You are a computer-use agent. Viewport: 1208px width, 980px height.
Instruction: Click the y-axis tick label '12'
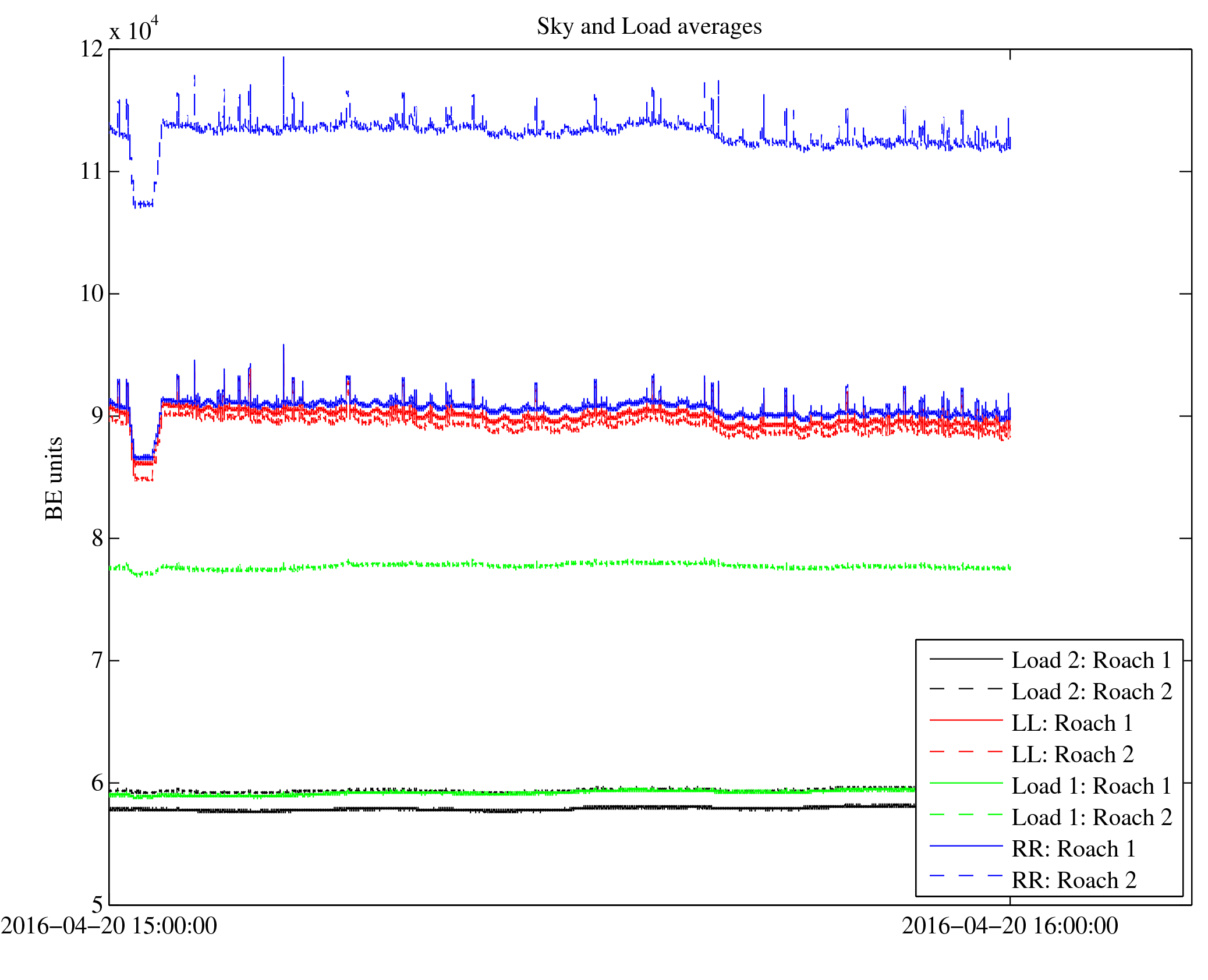[91, 49]
